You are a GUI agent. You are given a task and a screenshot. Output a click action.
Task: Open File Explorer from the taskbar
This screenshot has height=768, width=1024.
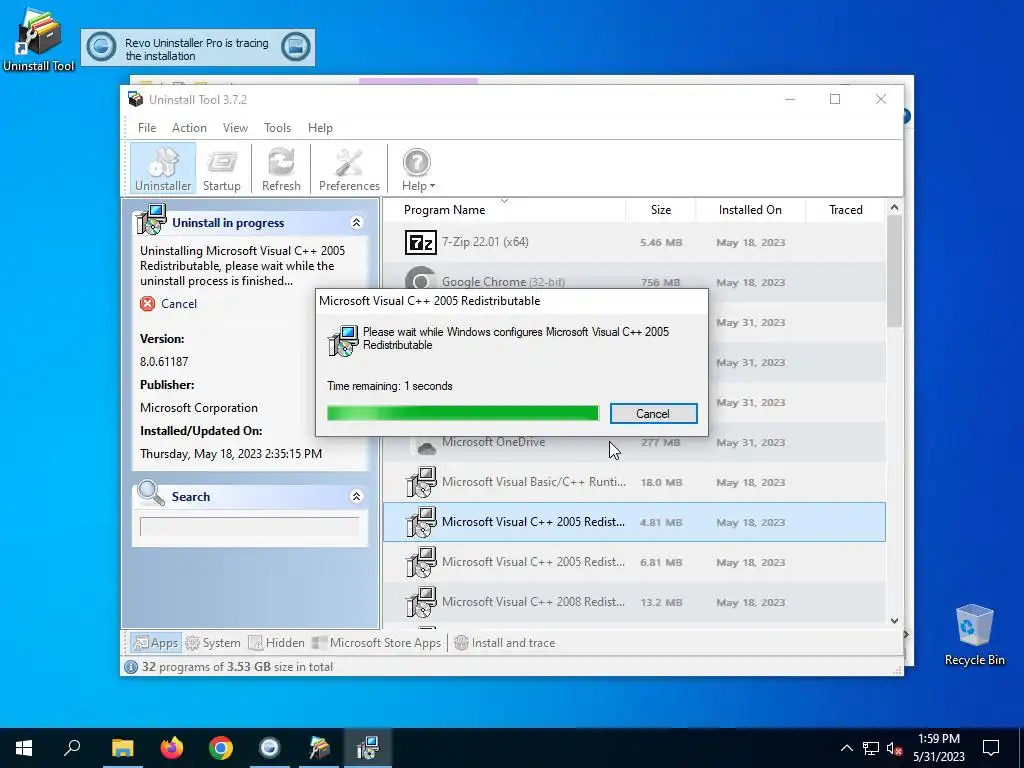click(122, 748)
